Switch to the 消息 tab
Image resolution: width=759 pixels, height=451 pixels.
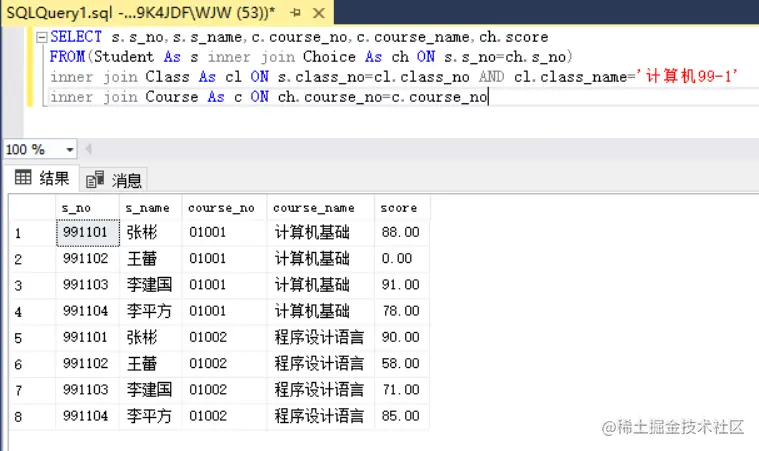pos(114,180)
